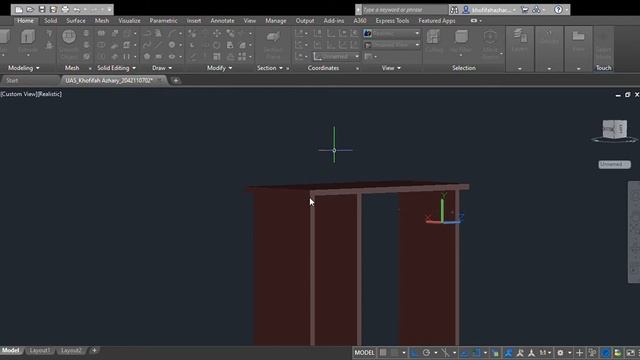Click the new drawing plus tab button
Image resolution: width=640 pixels, height=360 pixels.
pyautogui.click(x=176, y=80)
